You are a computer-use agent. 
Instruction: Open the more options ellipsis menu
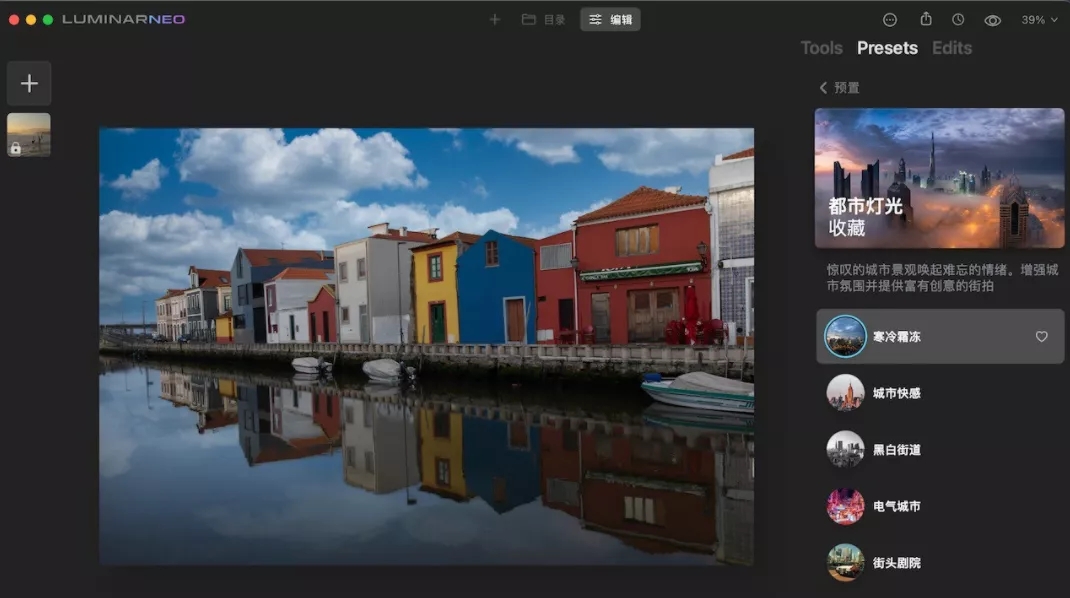(890, 19)
